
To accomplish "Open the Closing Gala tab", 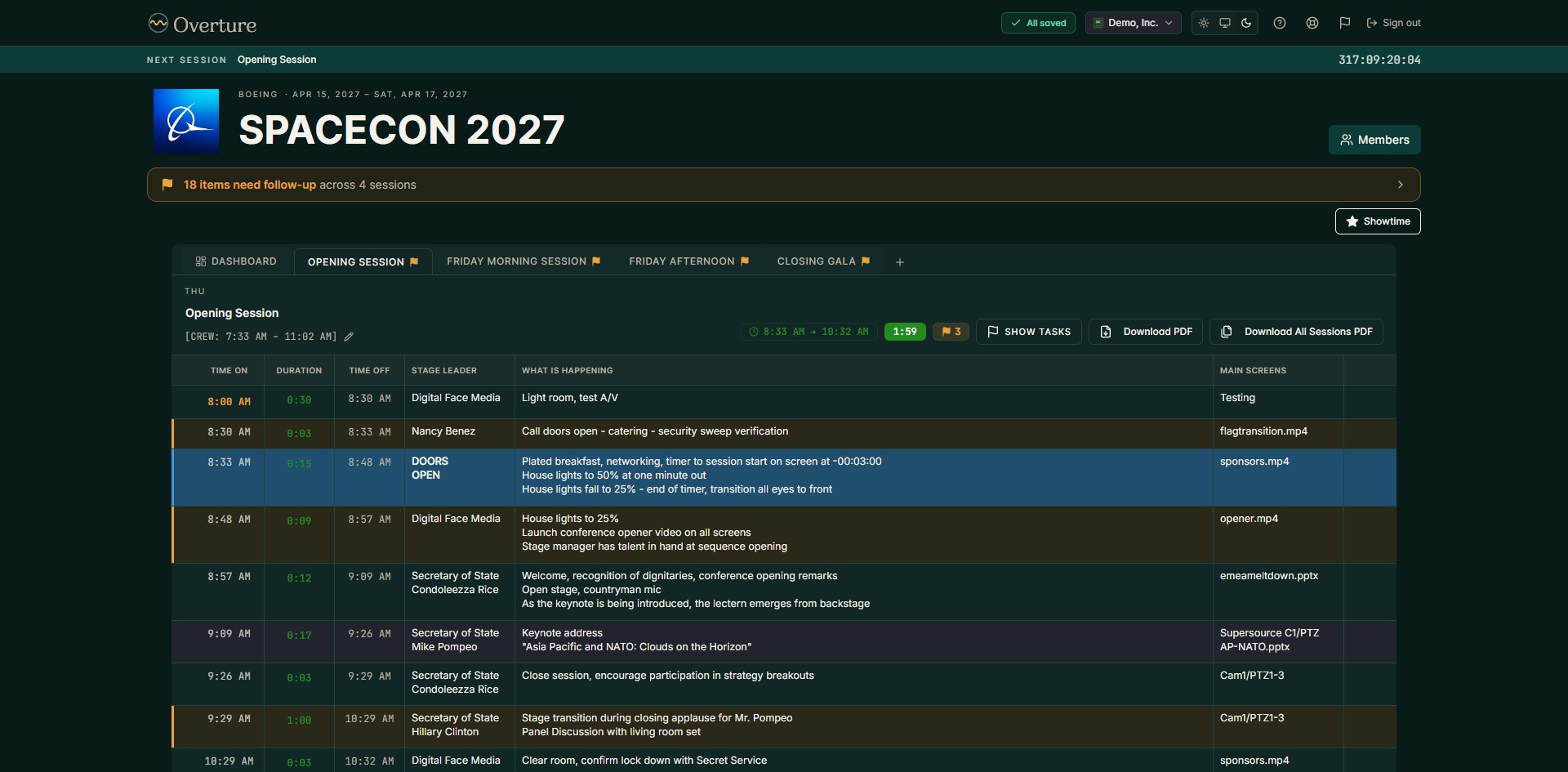I will [x=823, y=261].
